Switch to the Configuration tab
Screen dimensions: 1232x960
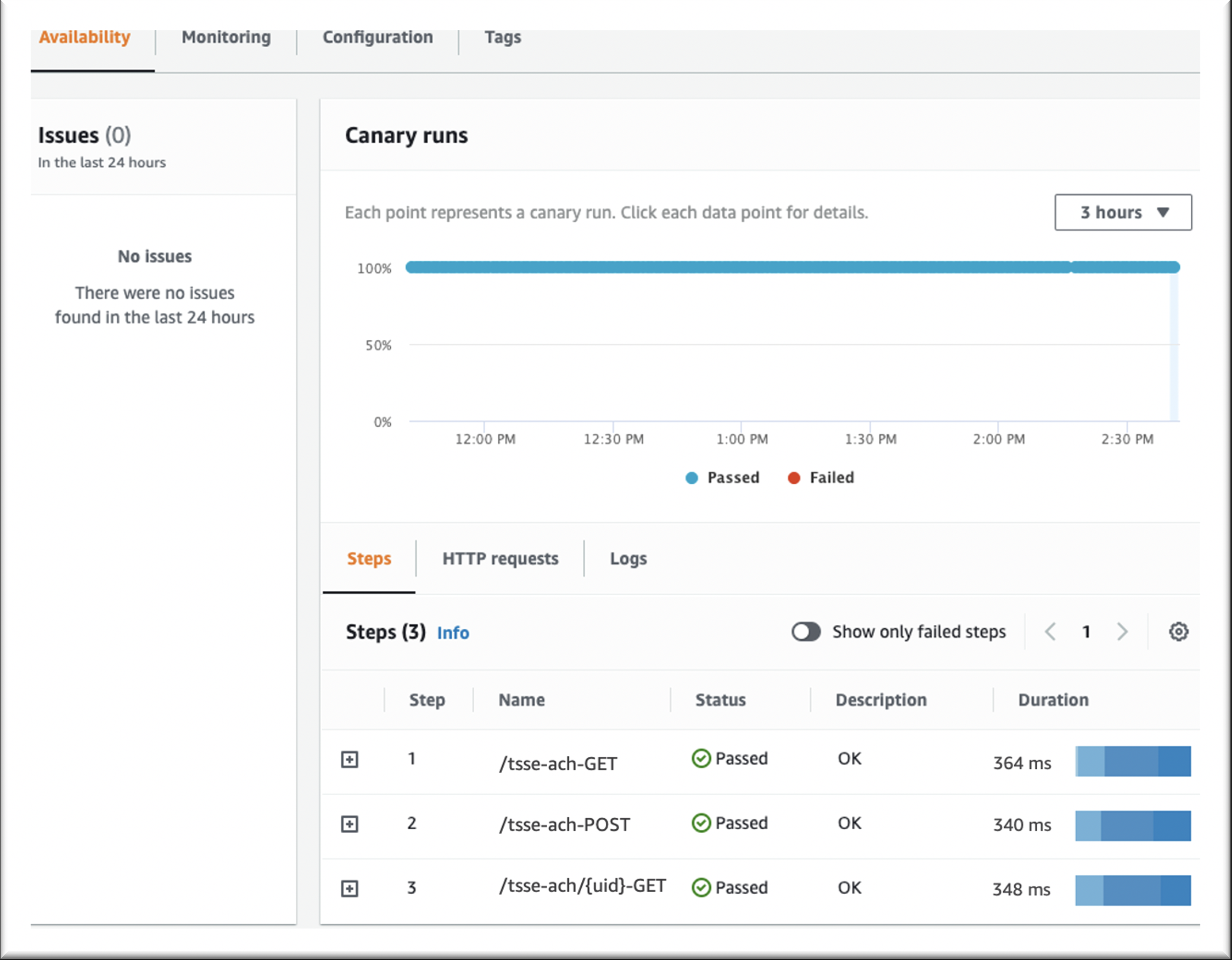pyautogui.click(x=377, y=37)
